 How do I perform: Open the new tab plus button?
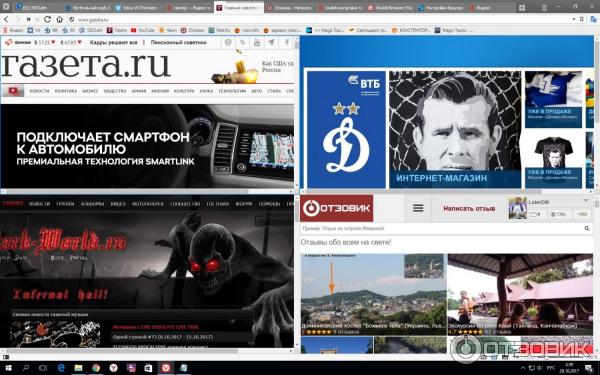pyautogui.click(x=522, y=7)
